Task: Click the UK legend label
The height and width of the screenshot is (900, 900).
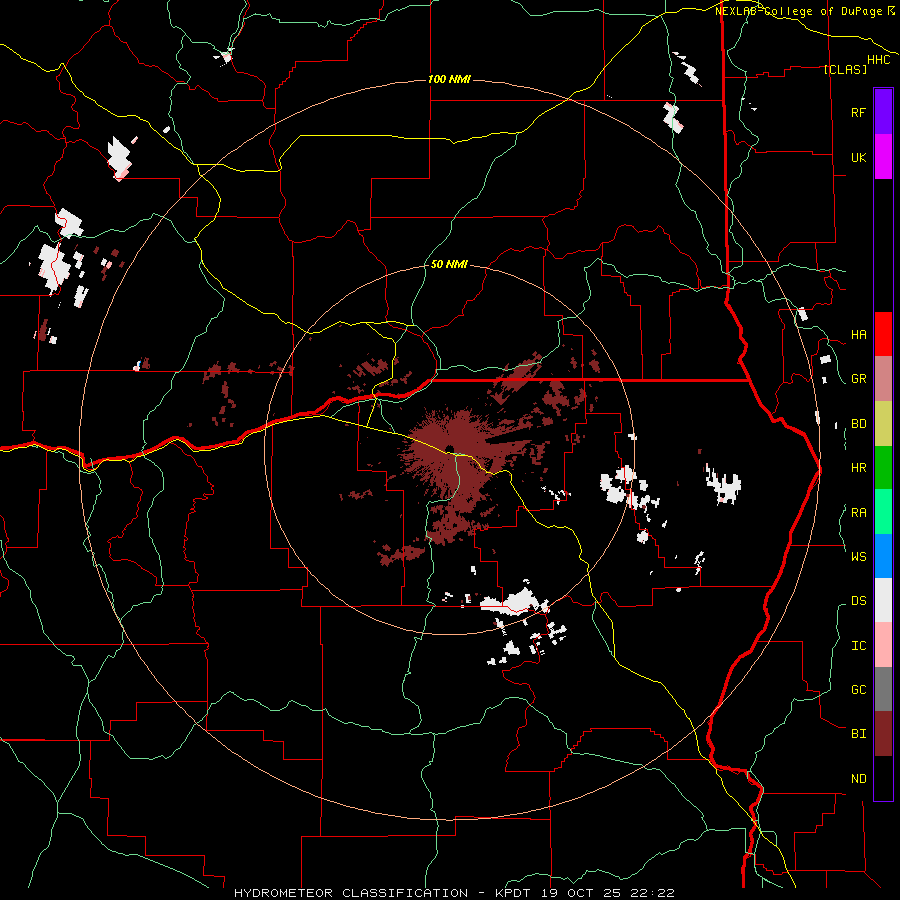Action: click(858, 157)
